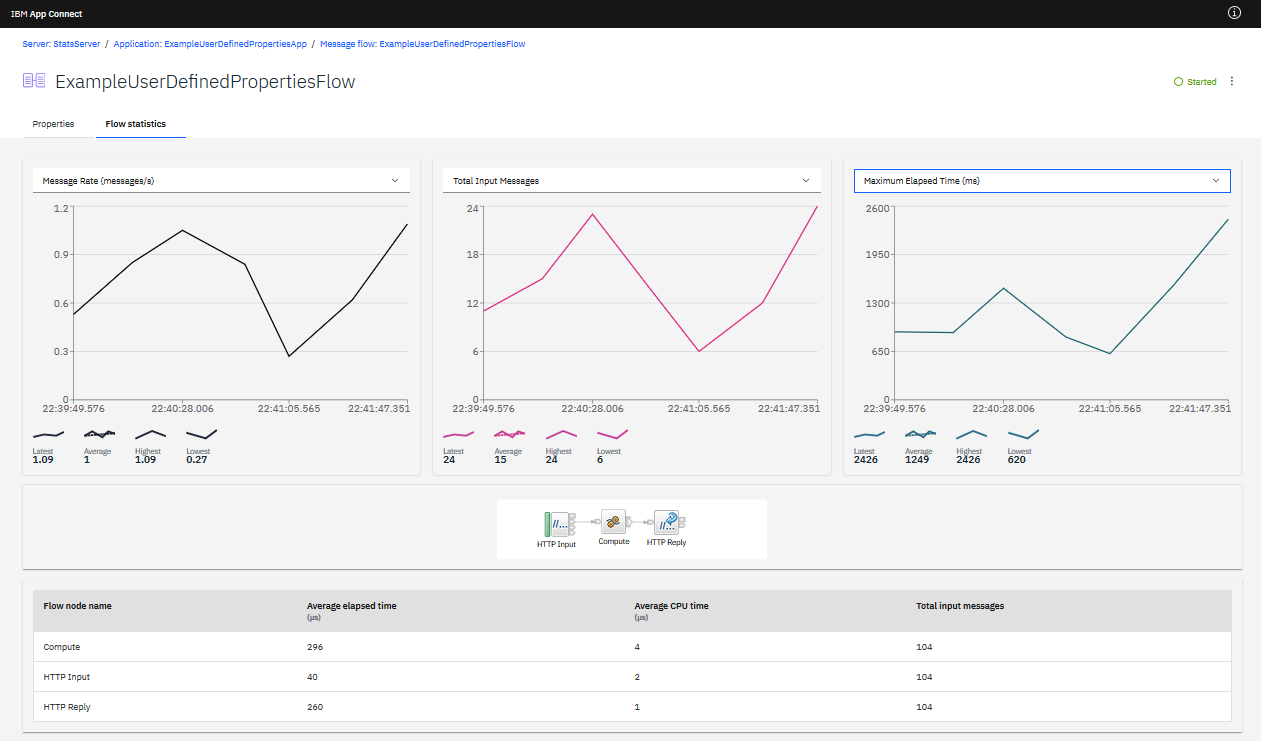Image resolution: width=1261 pixels, height=741 pixels.
Task: Click the HTTP Input node label
Action: pos(556,544)
